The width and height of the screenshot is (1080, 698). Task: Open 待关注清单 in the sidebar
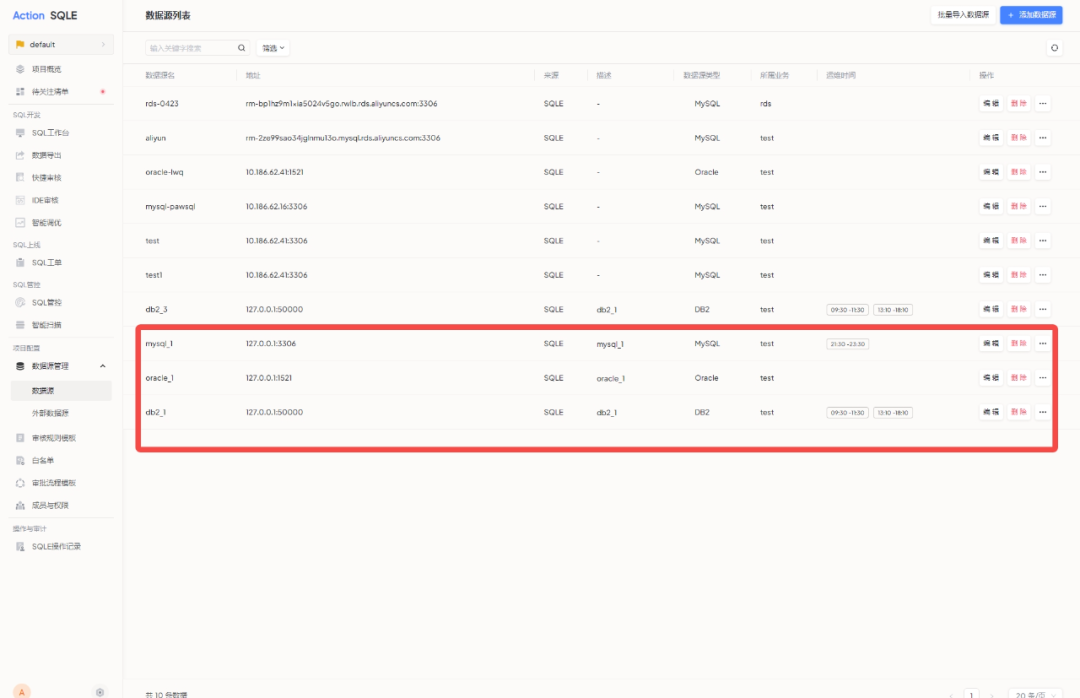pos(50,92)
